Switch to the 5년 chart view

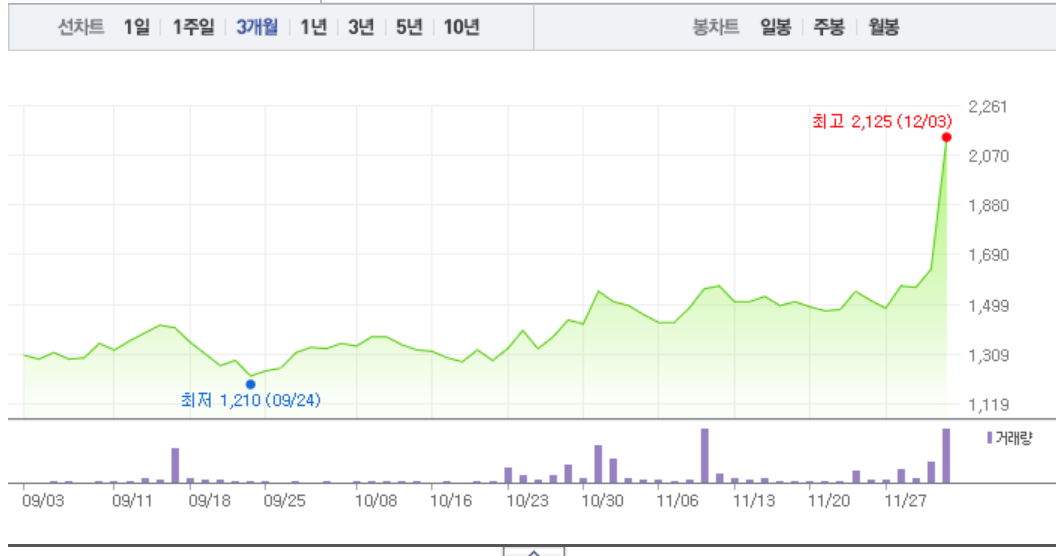[409, 27]
